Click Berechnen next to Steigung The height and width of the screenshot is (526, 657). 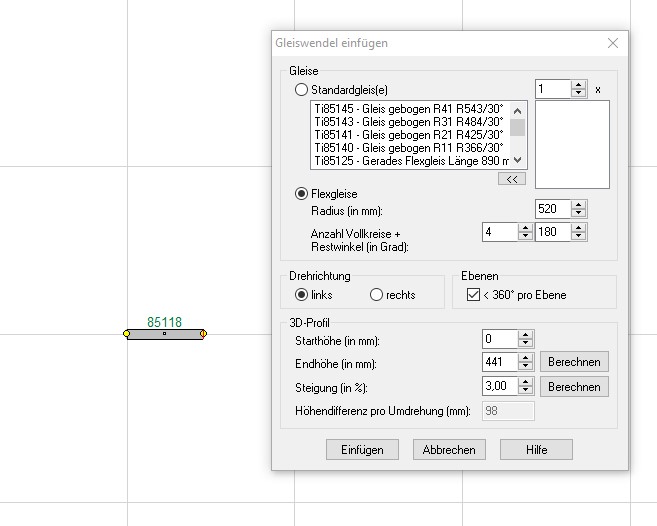pos(574,387)
